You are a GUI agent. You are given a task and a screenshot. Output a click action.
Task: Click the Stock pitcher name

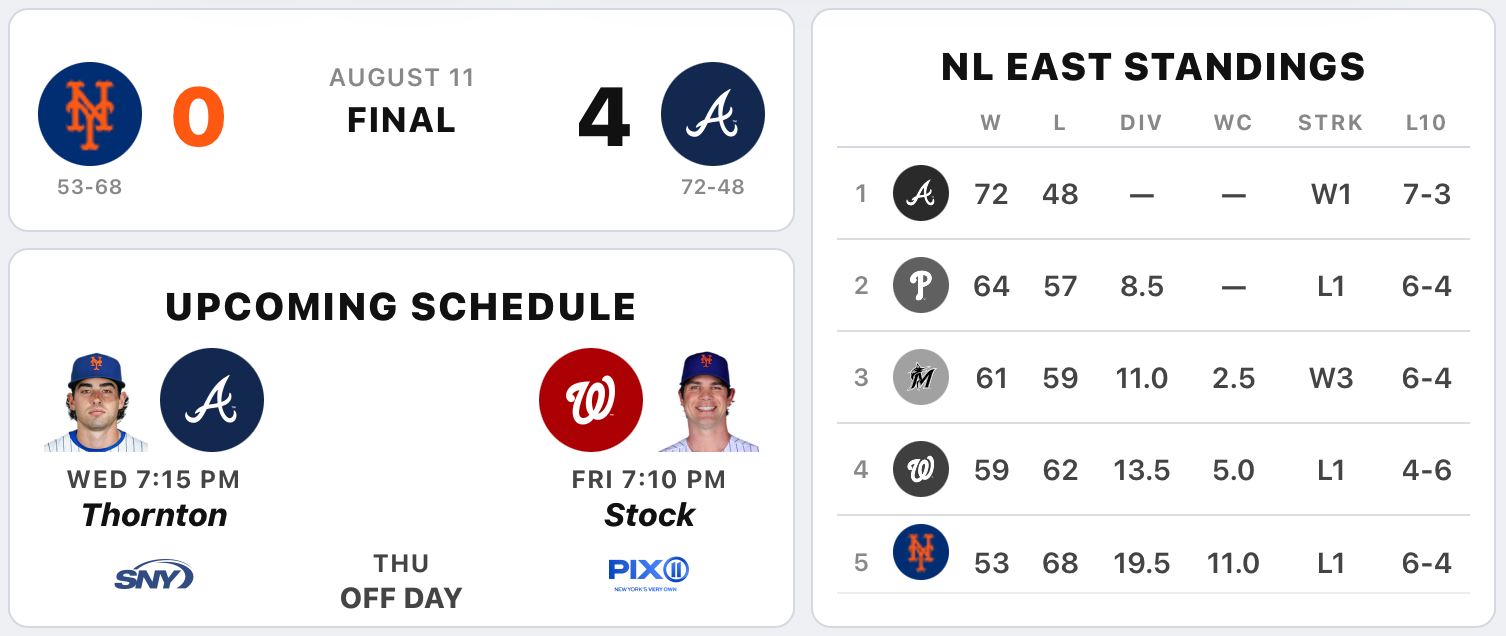click(649, 515)
